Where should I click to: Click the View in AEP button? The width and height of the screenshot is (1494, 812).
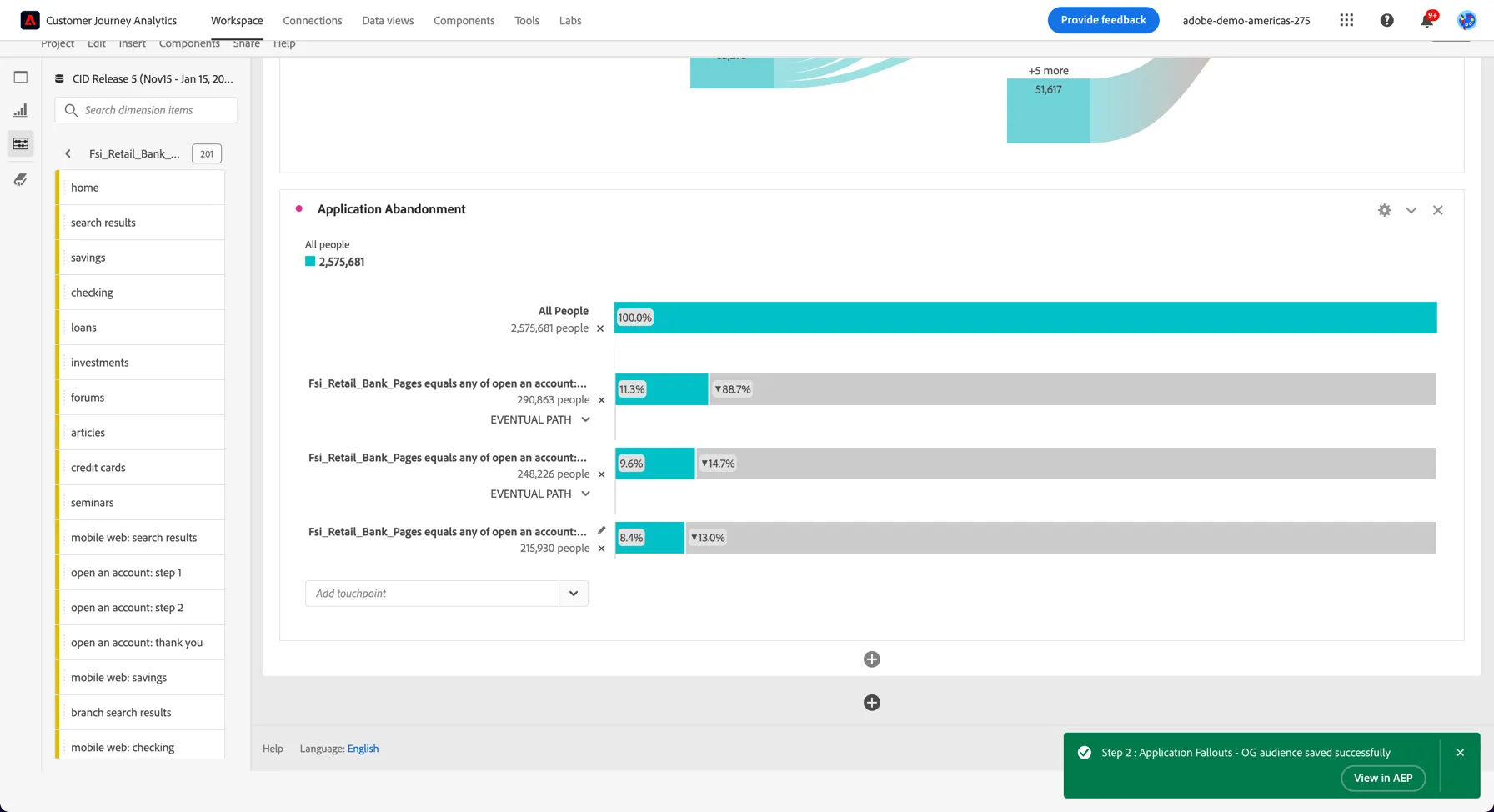tap(1383, 778)
